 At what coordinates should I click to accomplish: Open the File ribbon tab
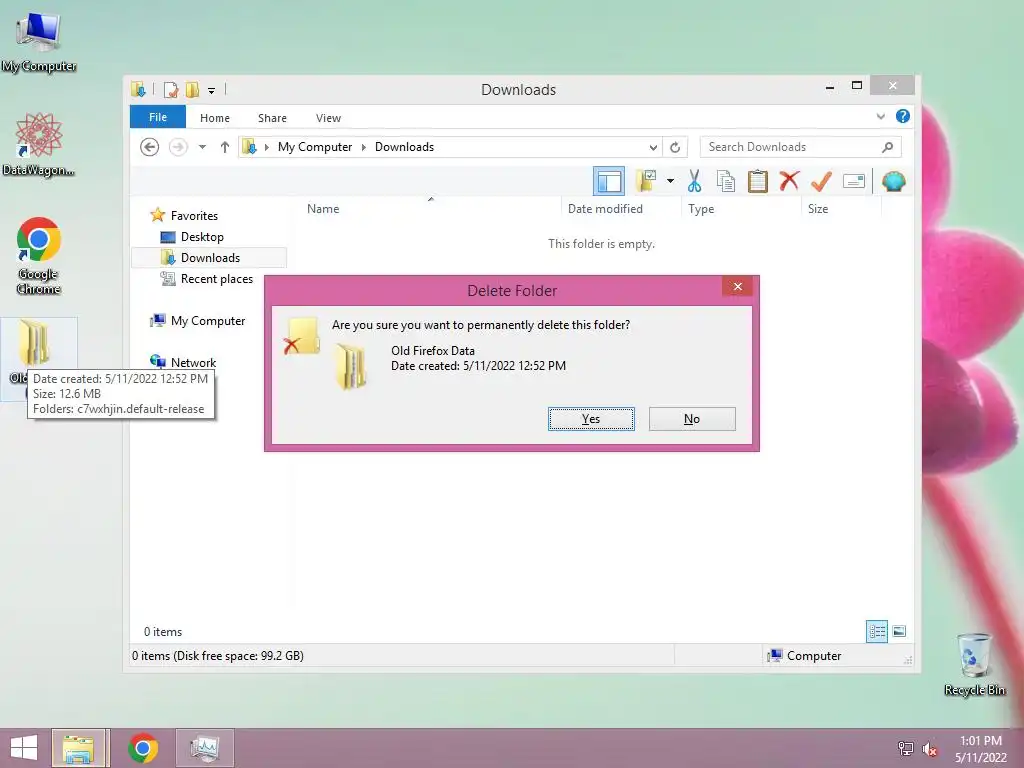[157, 118]
